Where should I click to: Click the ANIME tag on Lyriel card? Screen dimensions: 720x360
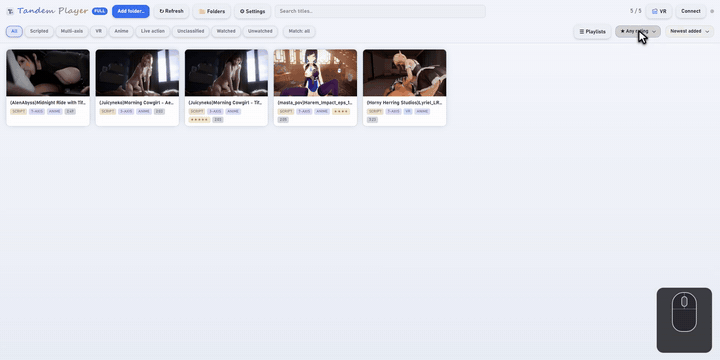422,112
